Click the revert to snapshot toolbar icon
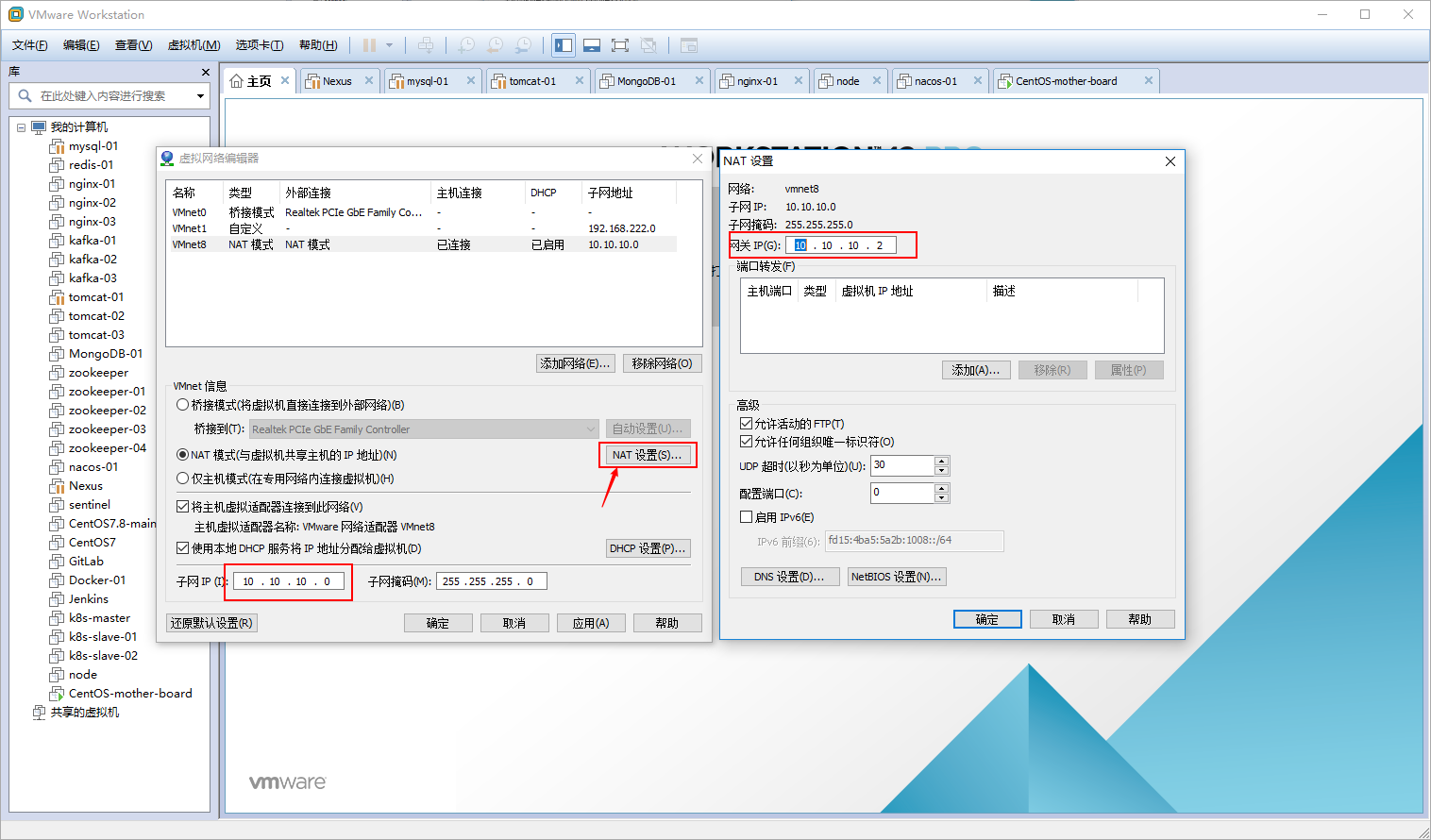This screenshot has width=1431, height=840. click(x=495, y=45)
